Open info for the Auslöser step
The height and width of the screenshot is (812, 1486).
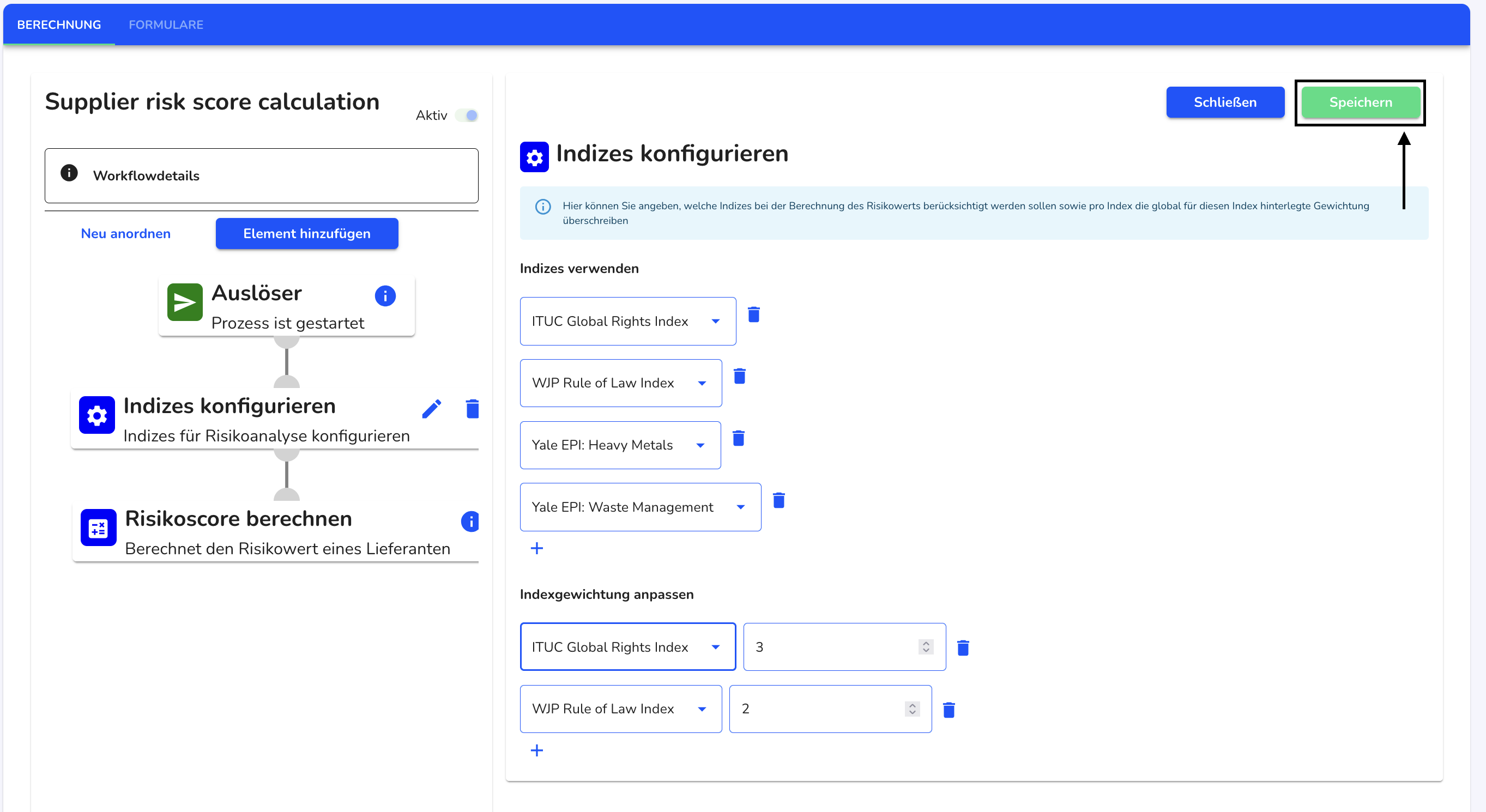[385, 296]
